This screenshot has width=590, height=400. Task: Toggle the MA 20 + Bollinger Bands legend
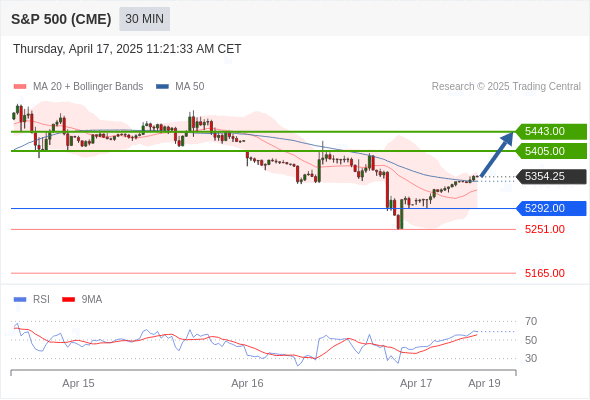(x=88, y=87)
